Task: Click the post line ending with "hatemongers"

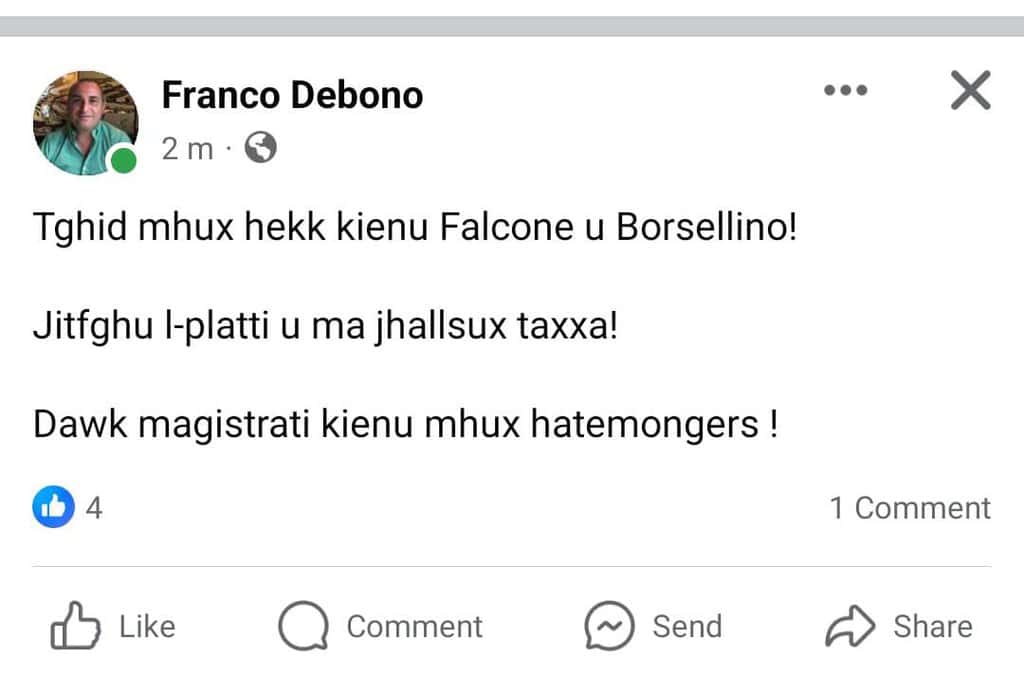Action: pyautogui.click(x=405, y=425)
